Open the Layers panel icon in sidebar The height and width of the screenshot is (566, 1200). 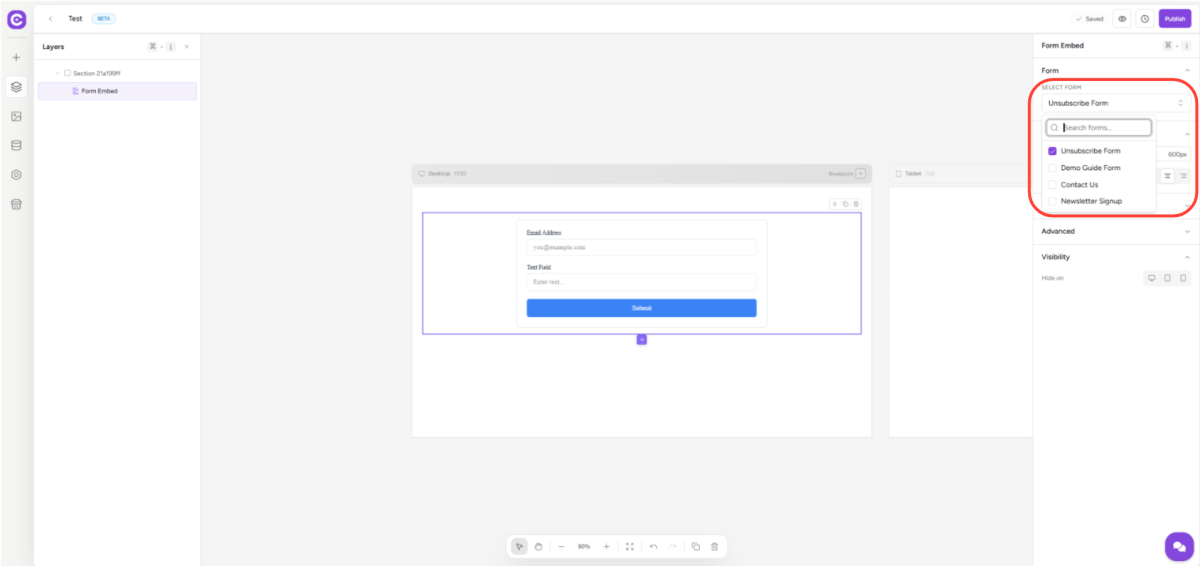point(16,87)
